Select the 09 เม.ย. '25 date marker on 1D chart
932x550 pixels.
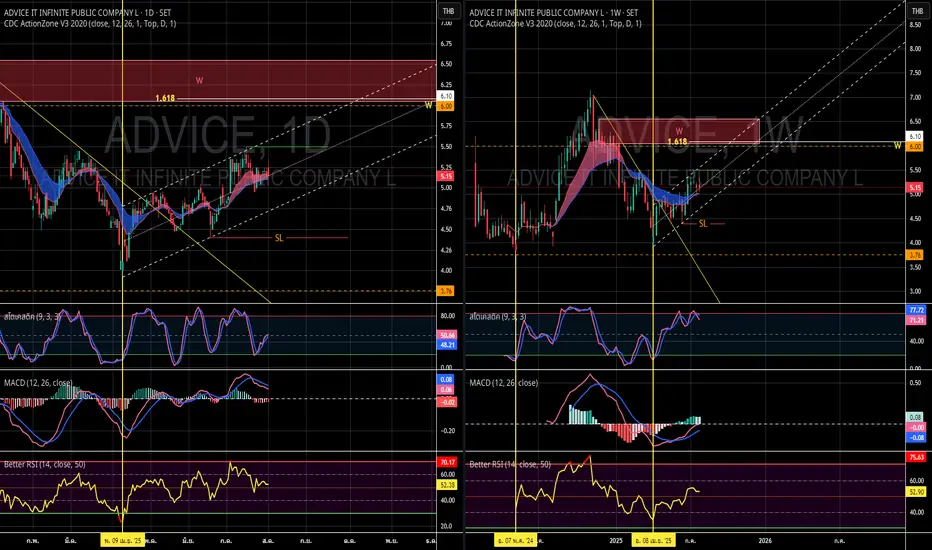pyautogui.click(x=122, y=540)
